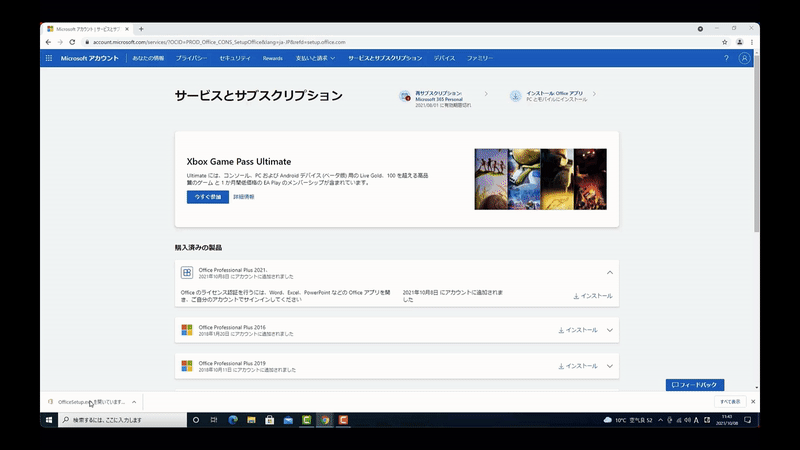Viewport: 800px width, 450px height.
Task: Close the downloads bar
Action: [x=753, y=402]
